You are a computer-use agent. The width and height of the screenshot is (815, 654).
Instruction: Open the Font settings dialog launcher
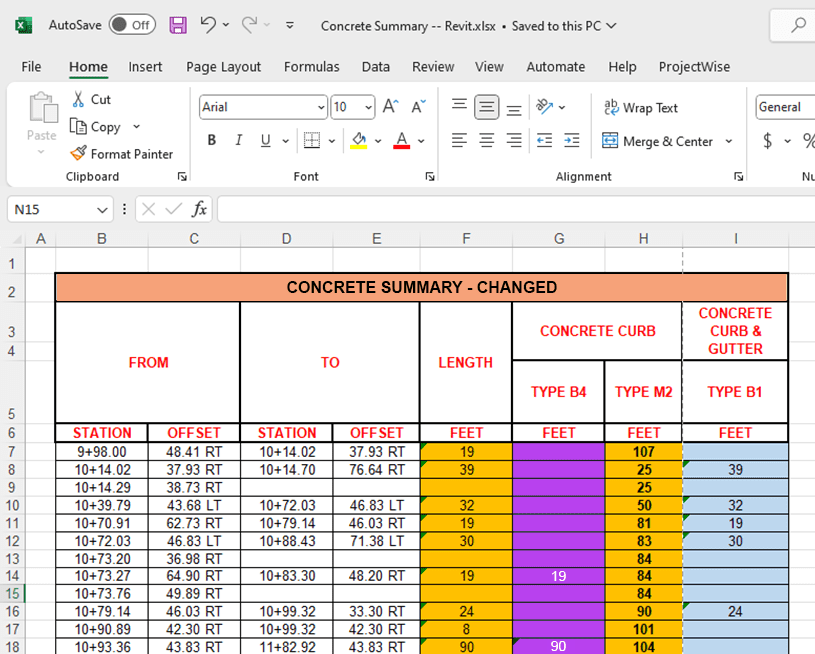[x=430, y=177]
